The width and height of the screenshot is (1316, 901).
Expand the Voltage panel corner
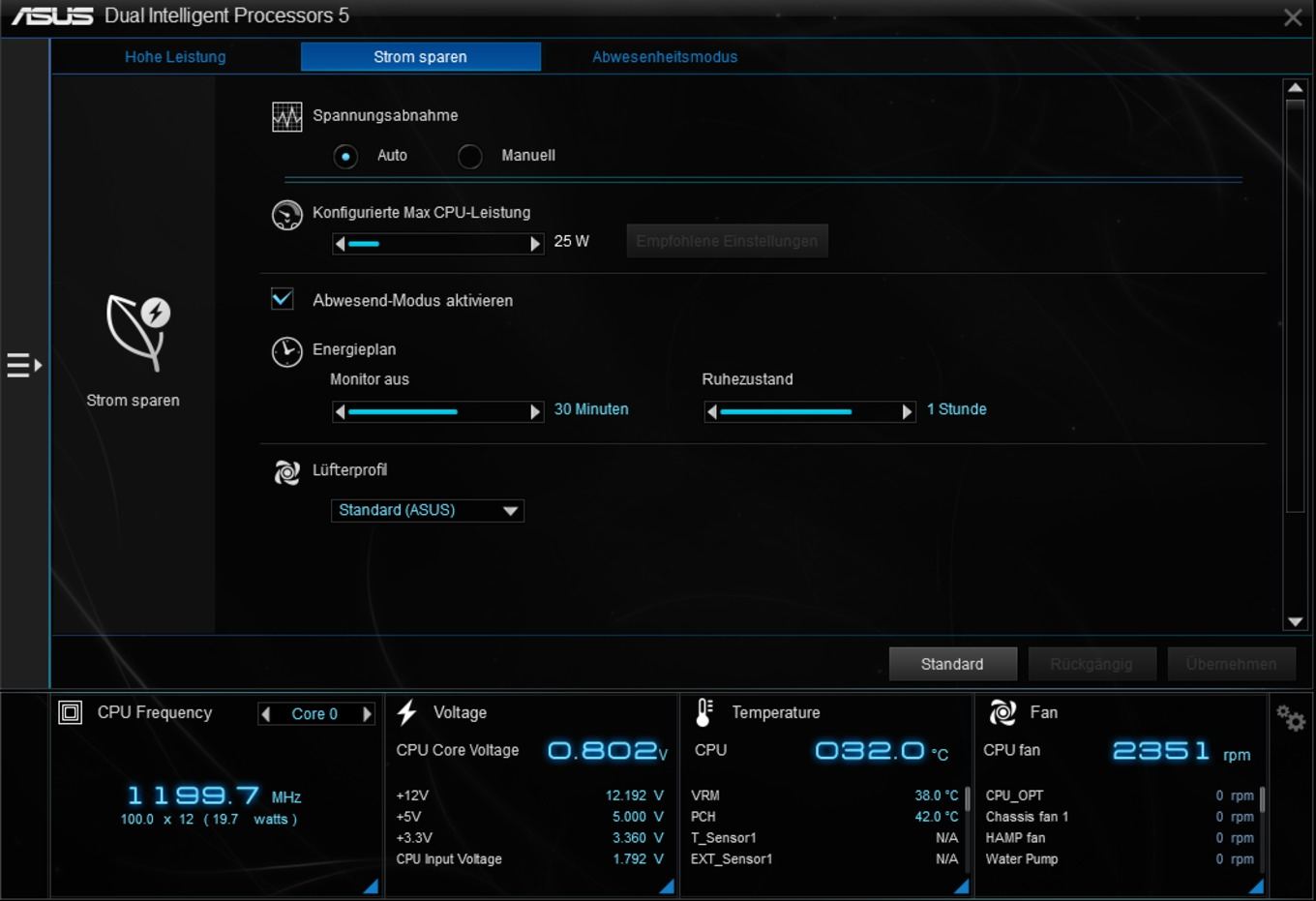coord(667,886)
